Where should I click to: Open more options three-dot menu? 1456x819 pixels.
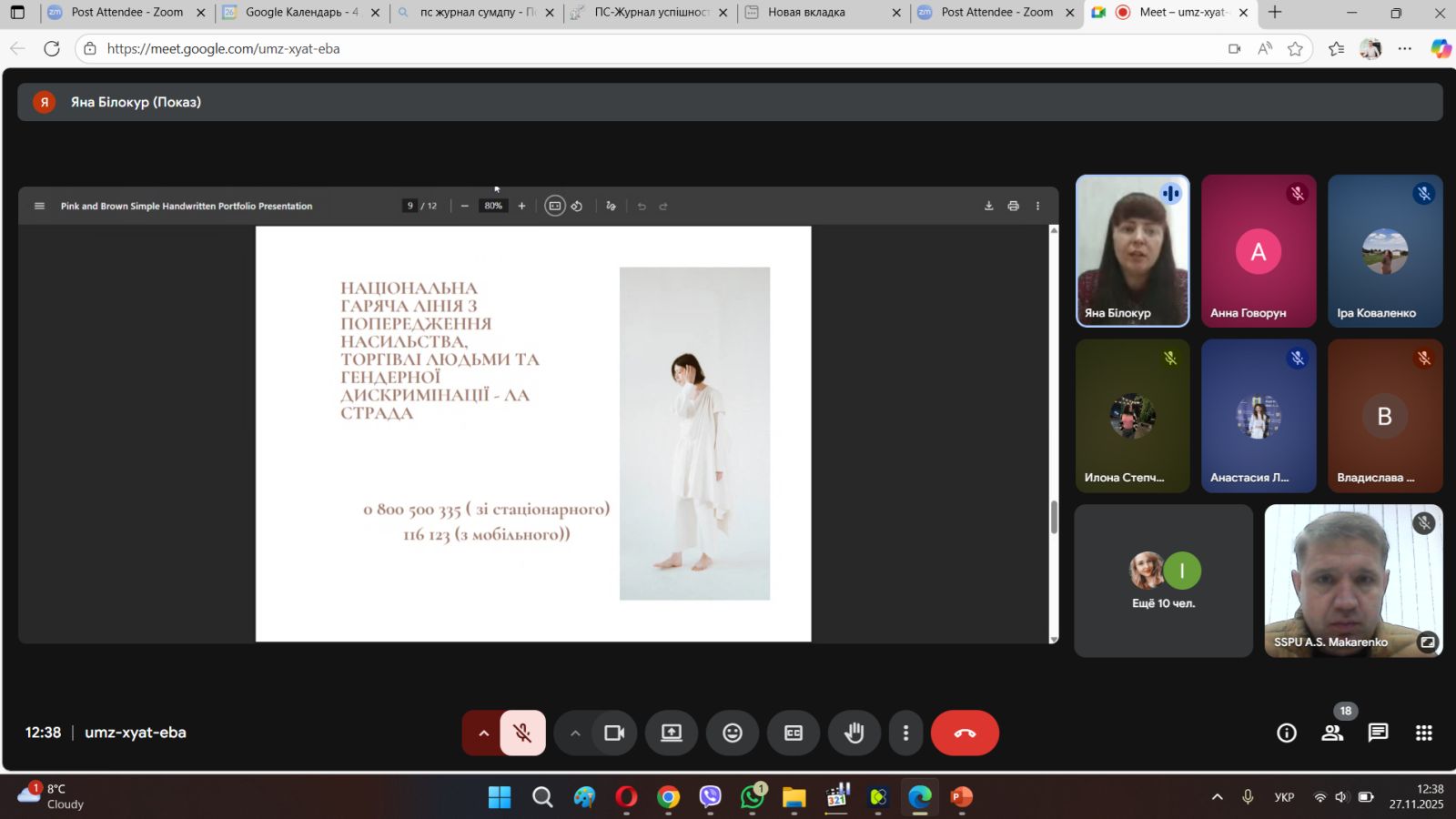905,733
